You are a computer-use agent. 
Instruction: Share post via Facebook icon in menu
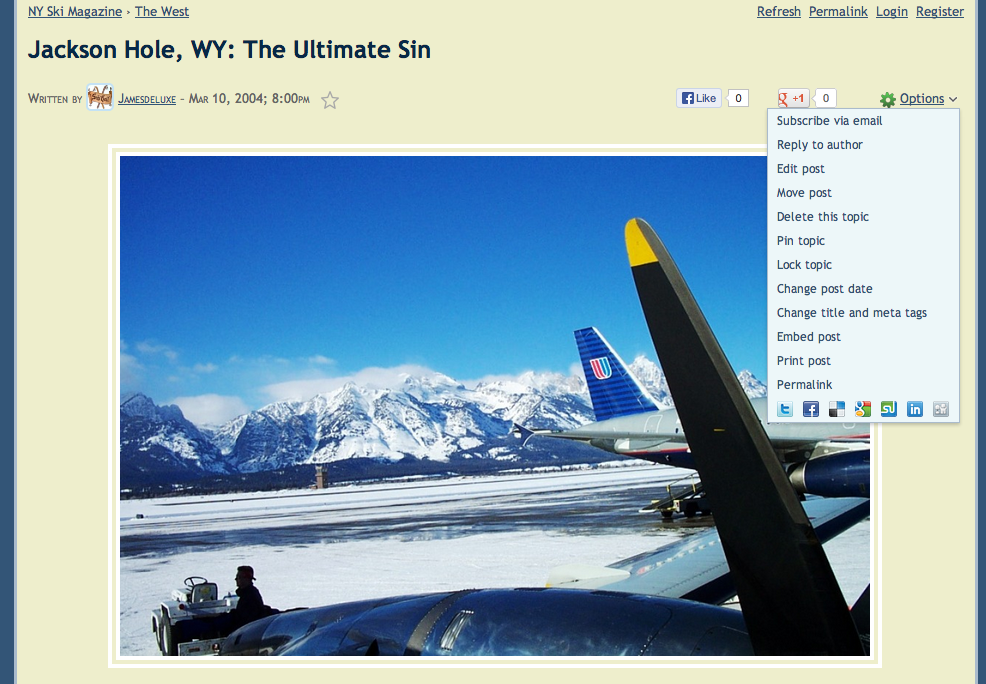[811, 409]
